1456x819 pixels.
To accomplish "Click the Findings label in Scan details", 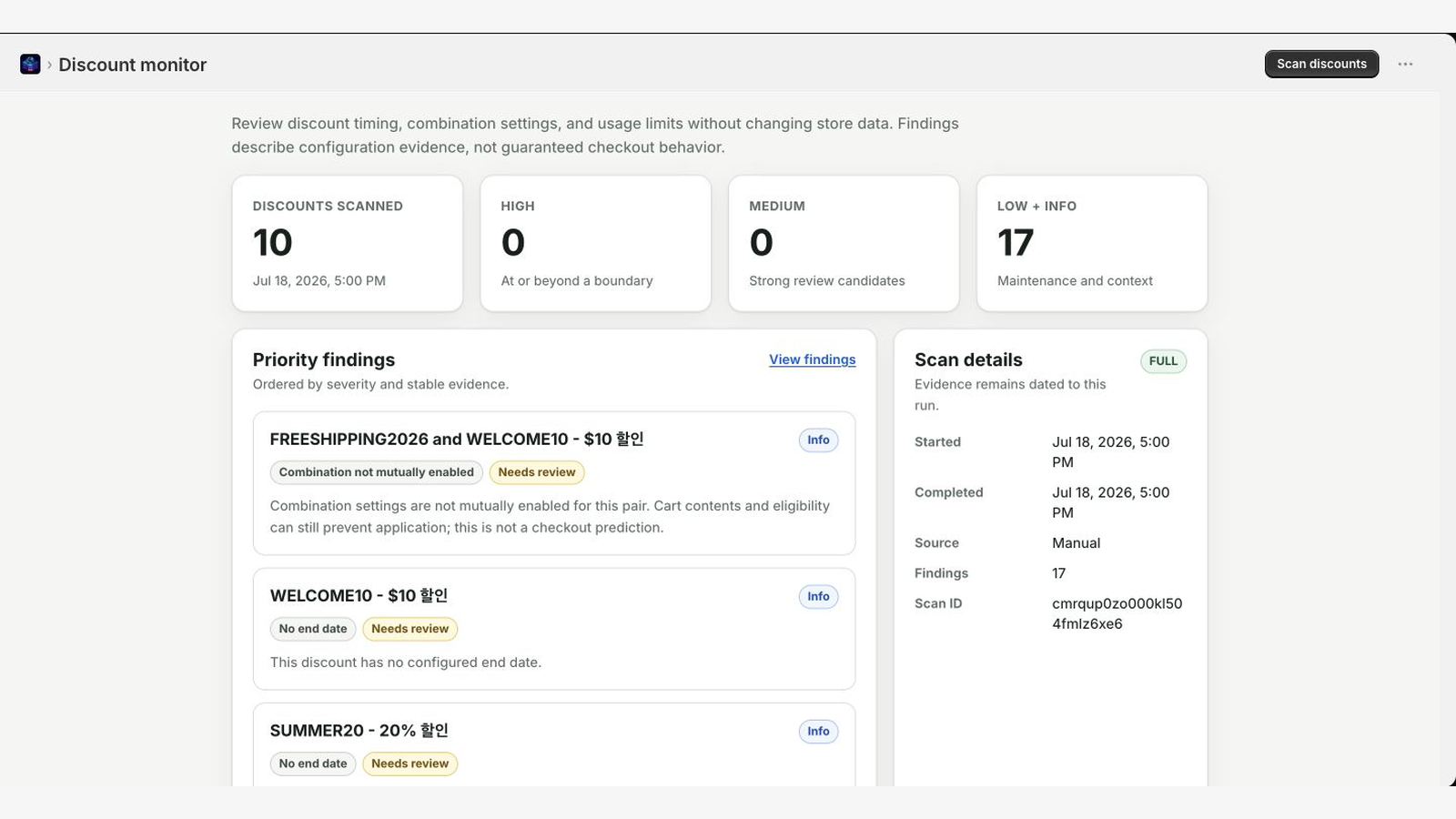I will (941, 573).
